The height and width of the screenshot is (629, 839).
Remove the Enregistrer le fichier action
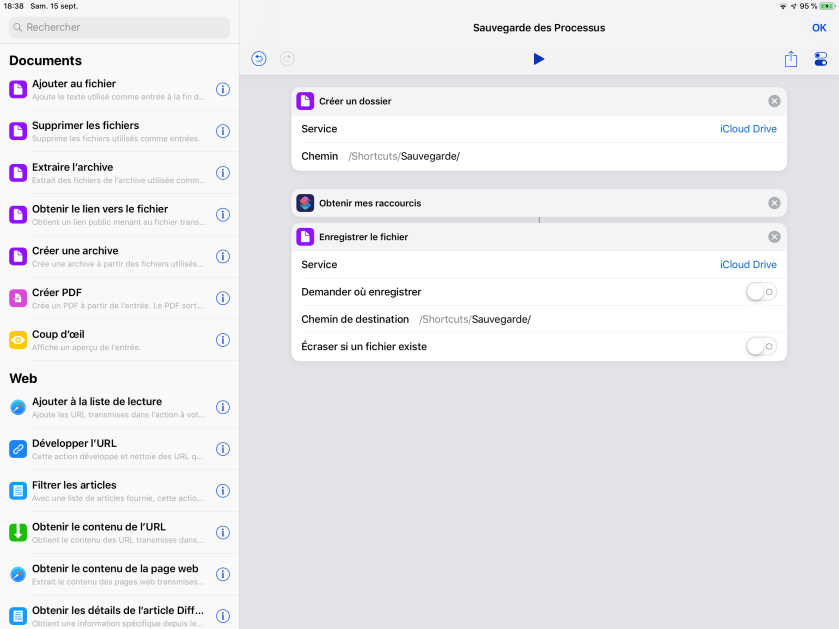774,237
